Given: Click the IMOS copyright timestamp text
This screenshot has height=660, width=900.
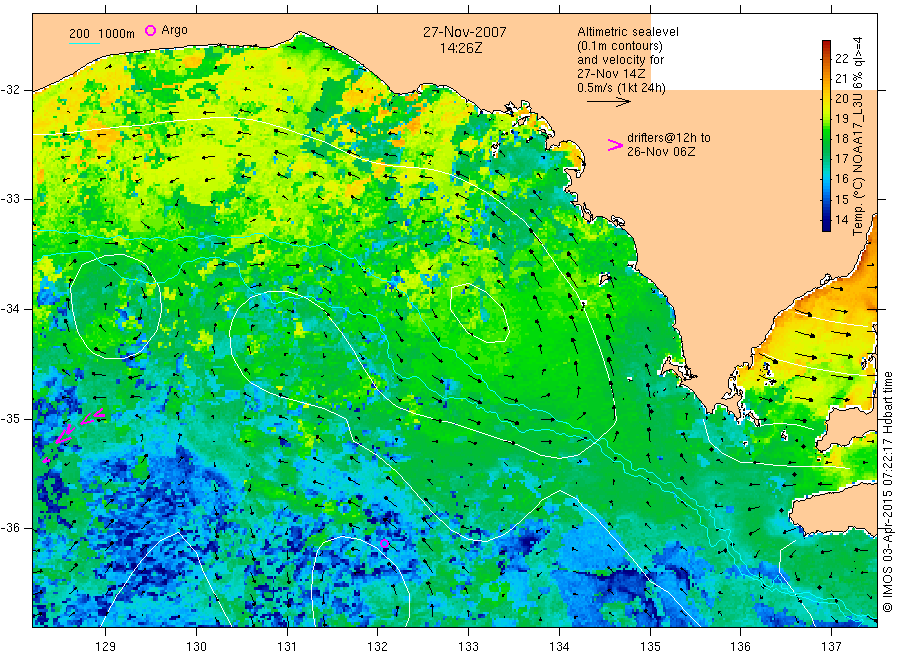Looking at the screenshot, I should pos(888,491).
